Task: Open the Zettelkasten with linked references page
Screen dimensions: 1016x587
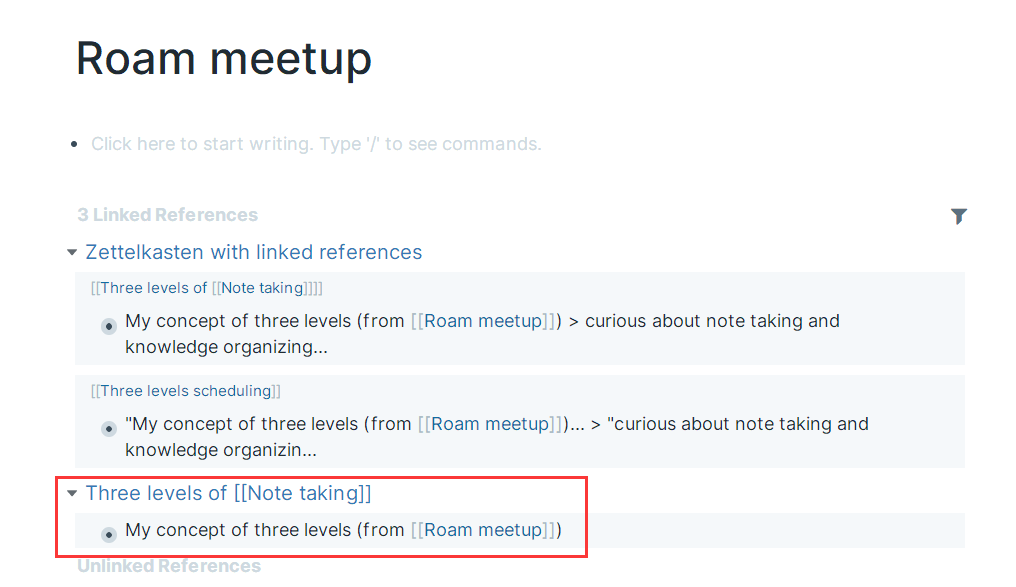Action: [254, 252]
